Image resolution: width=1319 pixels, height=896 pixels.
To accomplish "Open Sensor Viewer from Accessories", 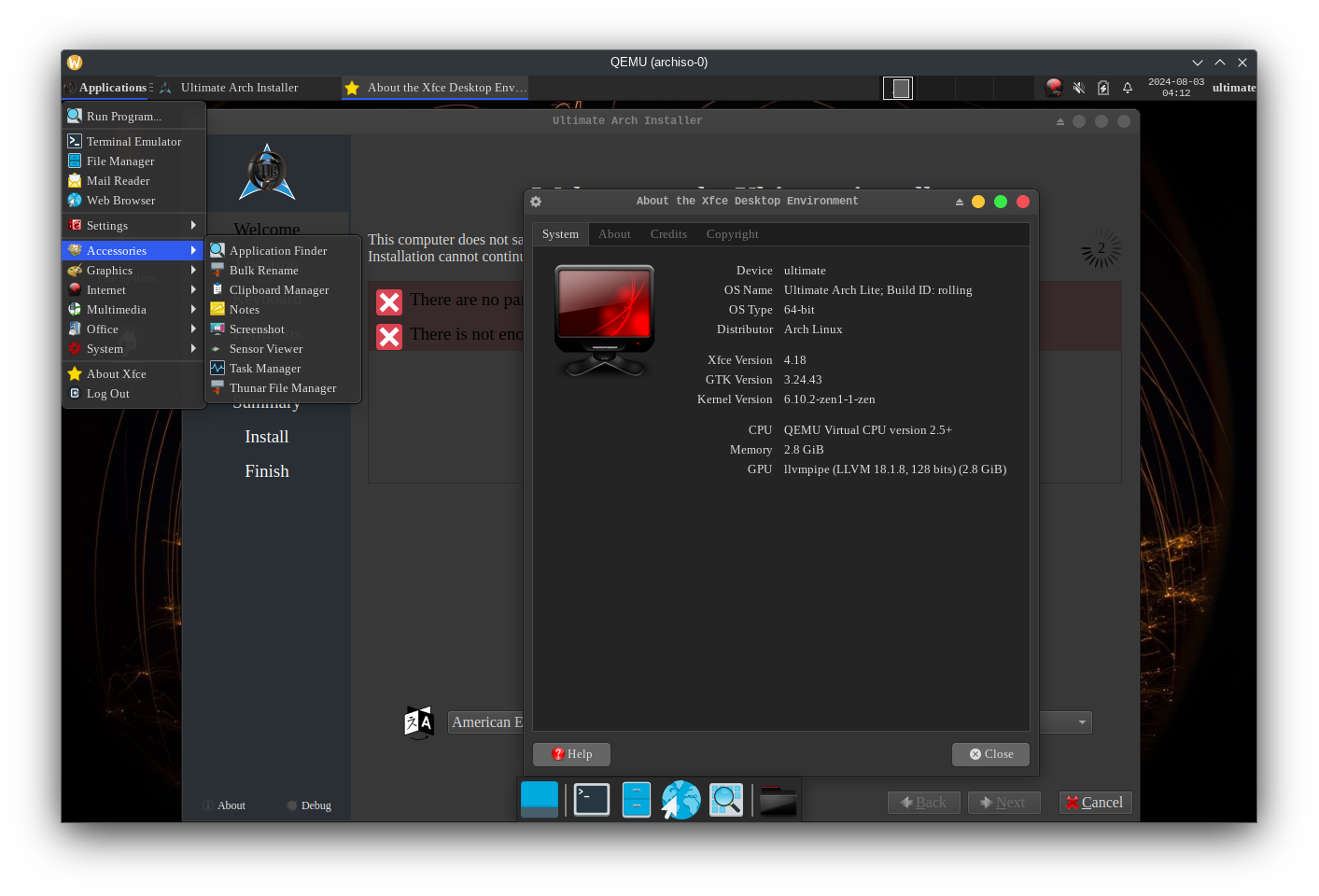I will [x=283, y=348].
